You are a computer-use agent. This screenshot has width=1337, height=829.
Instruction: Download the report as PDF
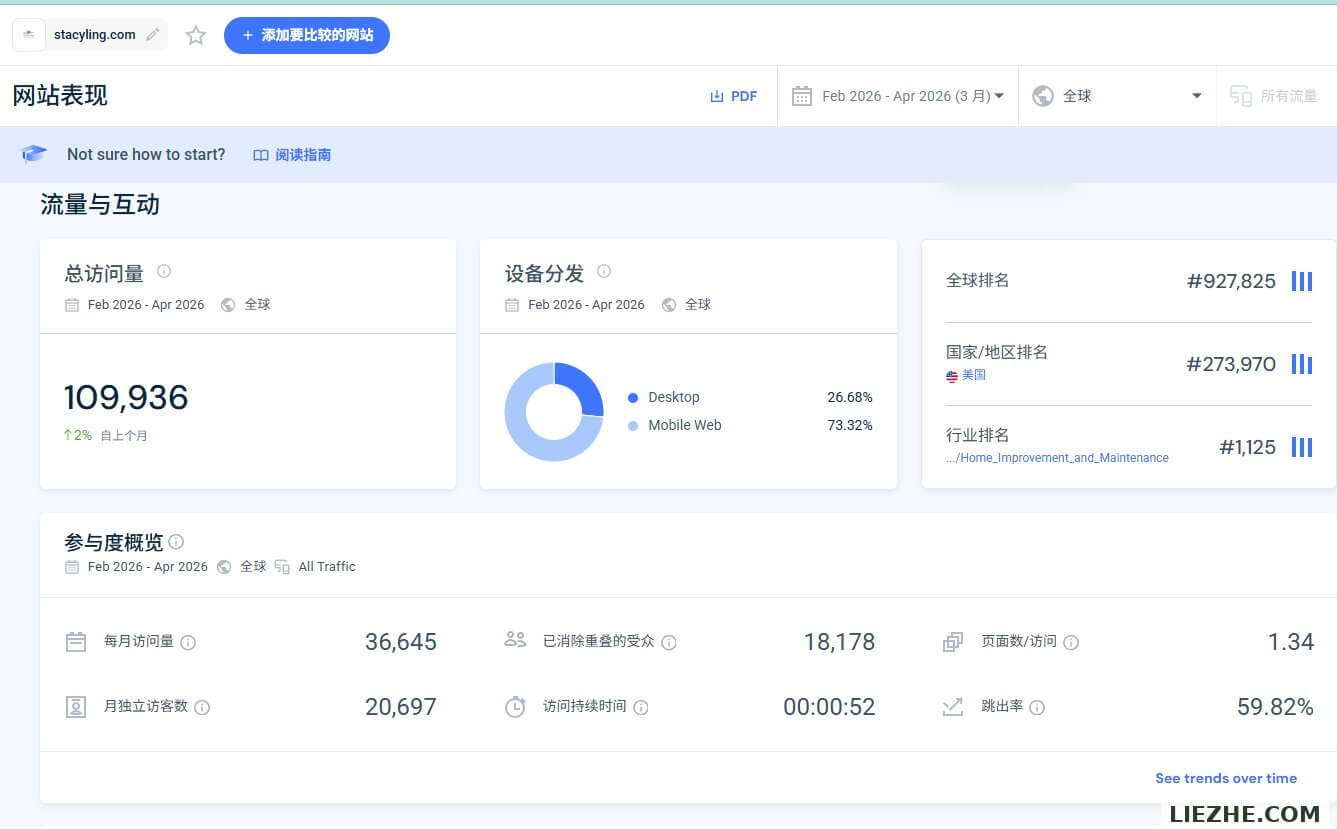[x=733, y=96]
